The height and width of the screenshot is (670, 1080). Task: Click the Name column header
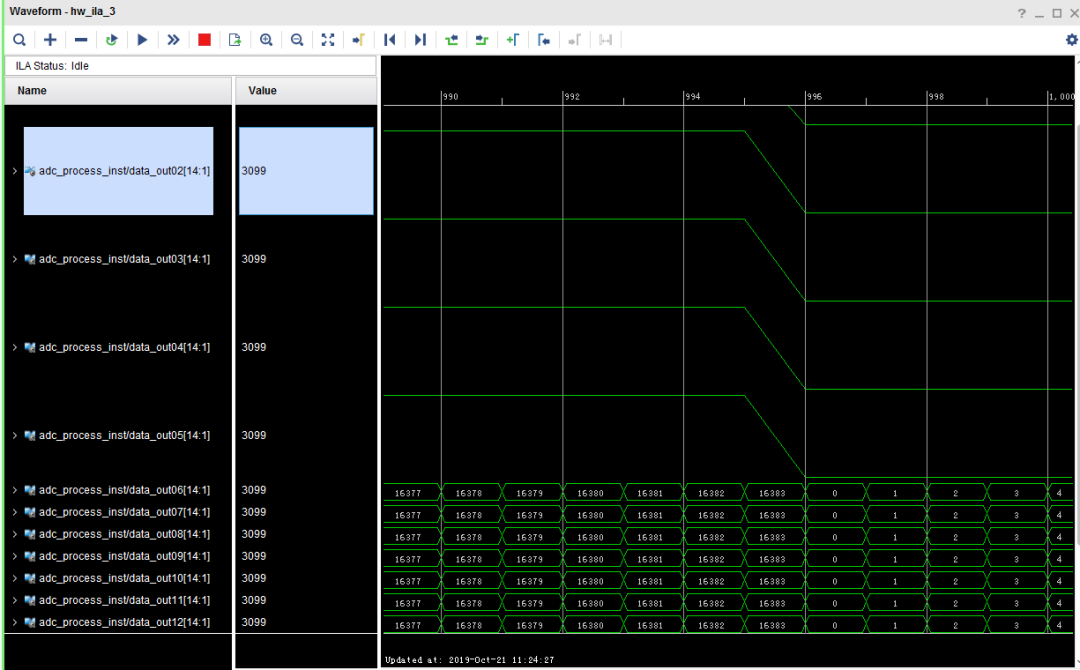pyautogui.click(x=118, y=91)
